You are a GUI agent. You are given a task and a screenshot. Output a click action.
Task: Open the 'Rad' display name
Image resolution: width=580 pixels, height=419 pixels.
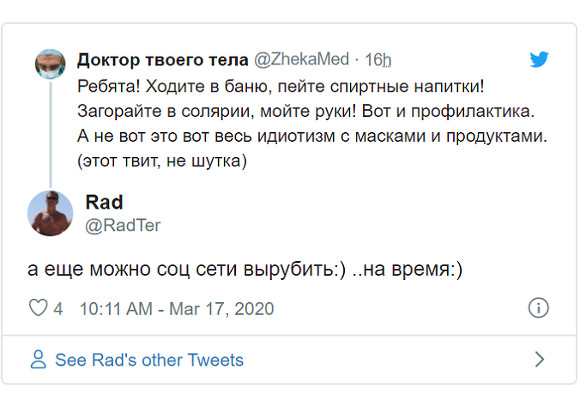104,202
